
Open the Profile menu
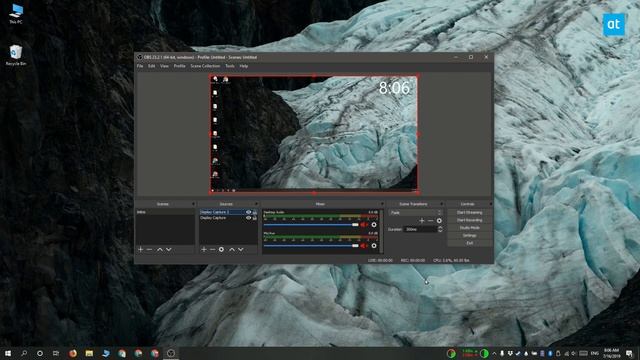coord(180,66)
